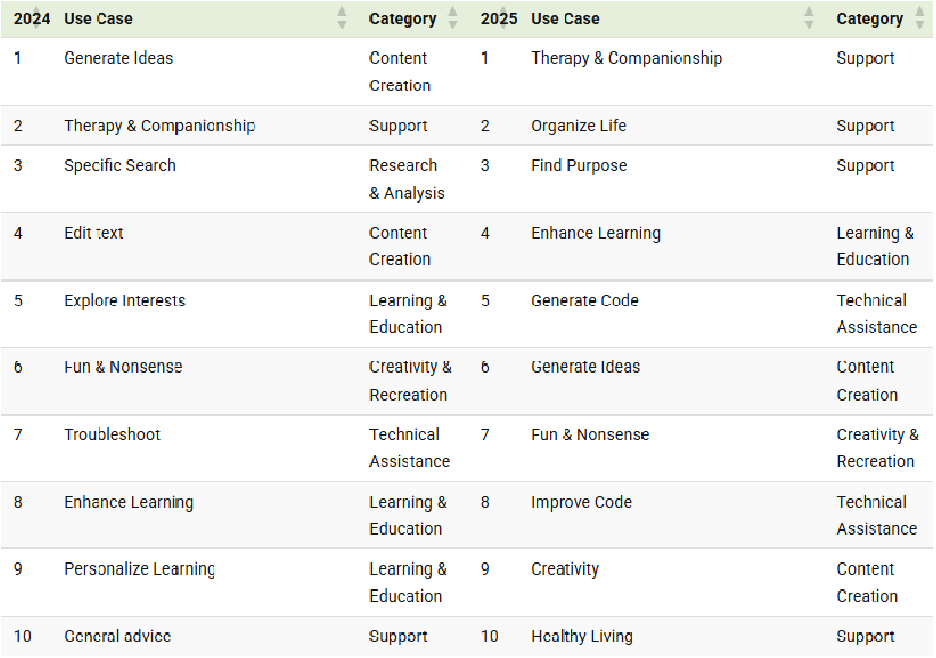Click sort arrows beside 2024 Category header
Viewport: 936px width, 658px height.
pos(453,18)
